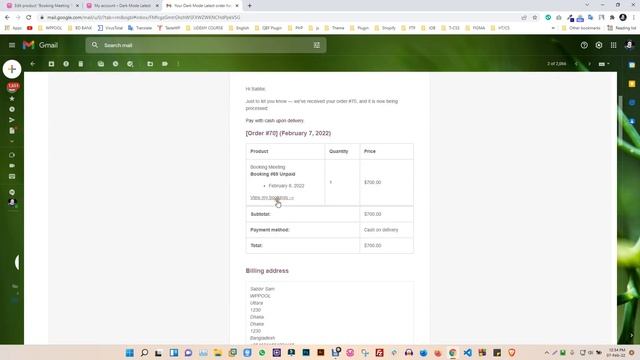This screenshot has width=640, height=360.
Task: Archive this email
Action: click(x=51, y=64)
